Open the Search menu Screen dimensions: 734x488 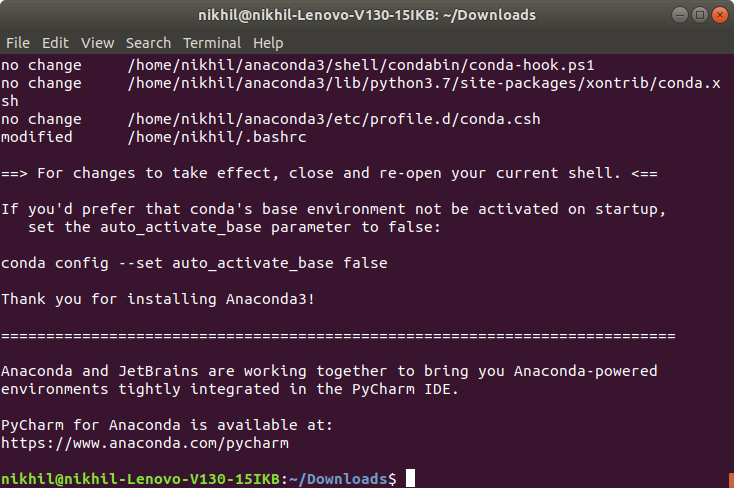148,43
